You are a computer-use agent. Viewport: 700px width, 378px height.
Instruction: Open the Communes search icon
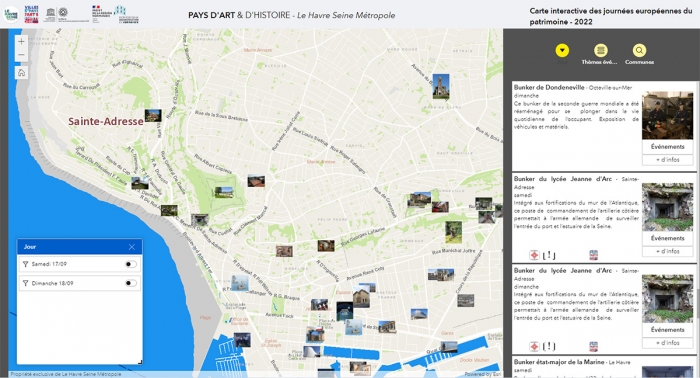tap(639, 50)
